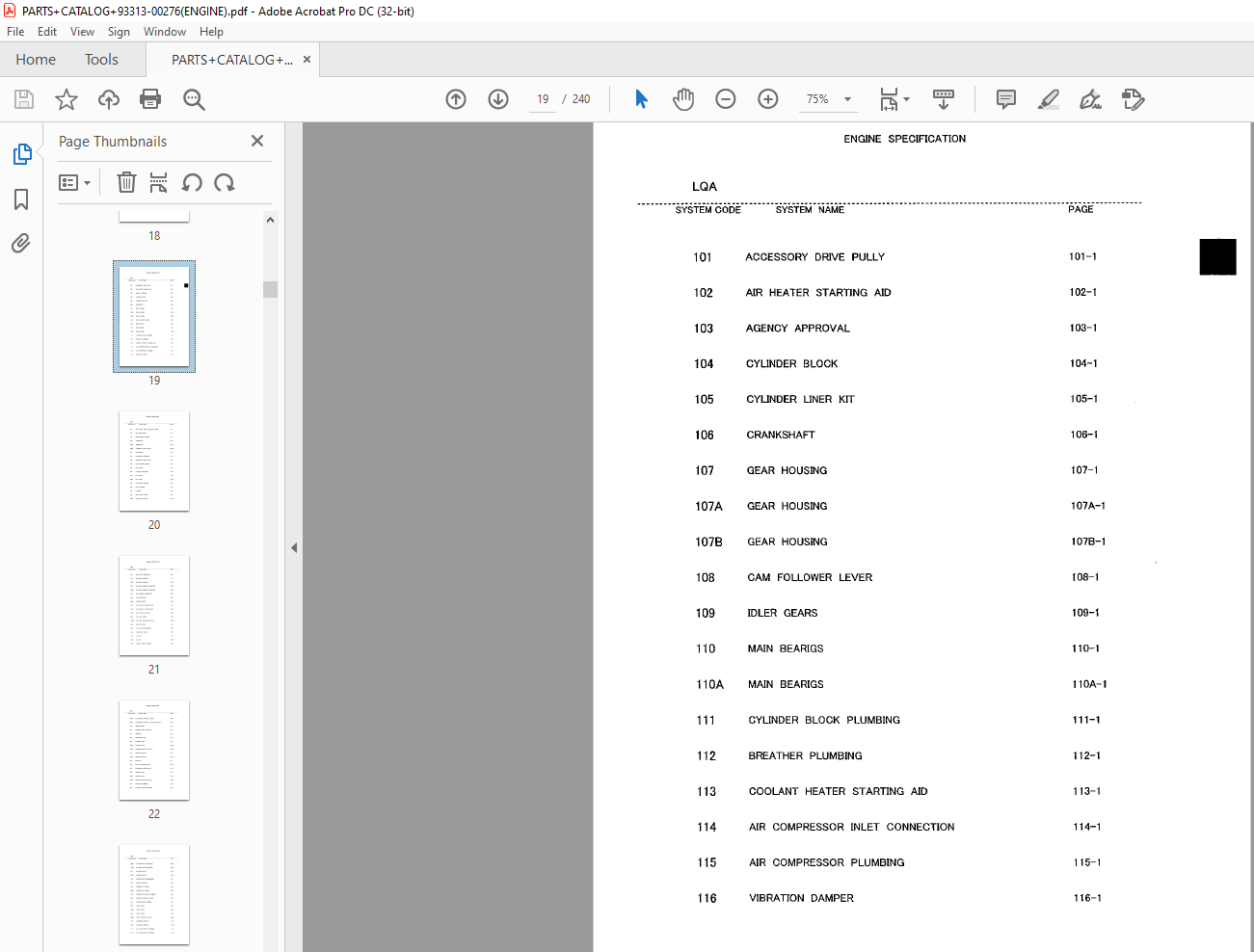Open the Window menu
Image resolution: width=1254 pixels, height=952 pixels.
(x=165, y=32)
